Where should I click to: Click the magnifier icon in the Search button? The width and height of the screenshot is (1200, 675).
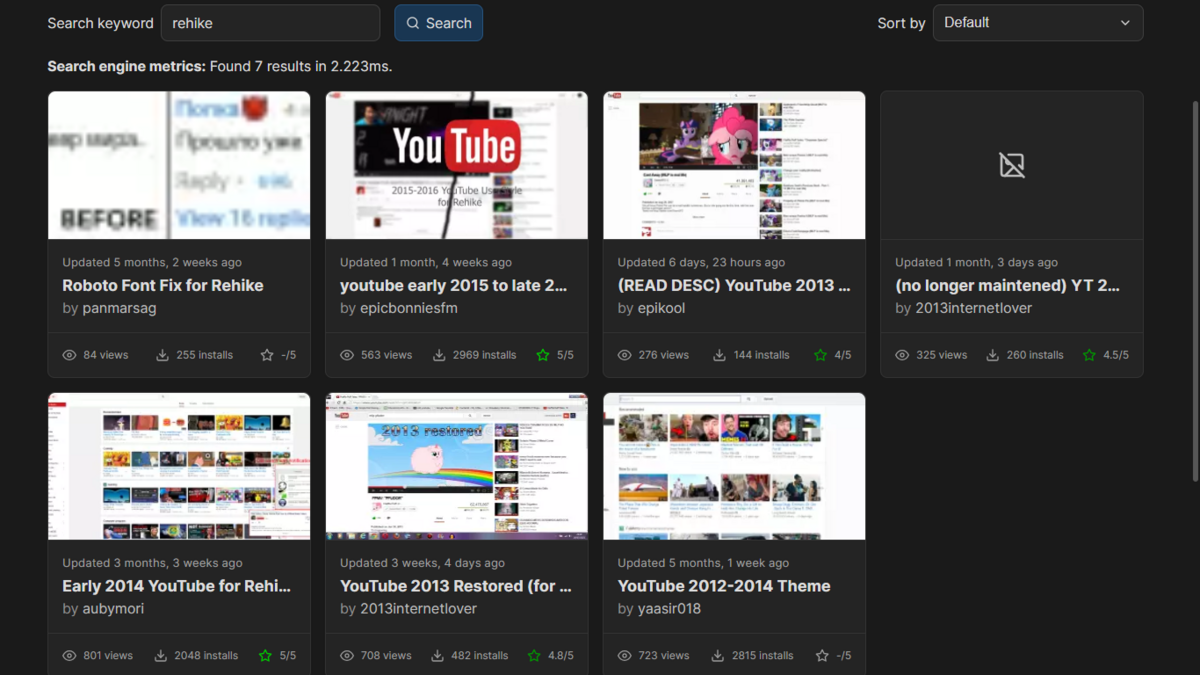click(x=414, y=23)
